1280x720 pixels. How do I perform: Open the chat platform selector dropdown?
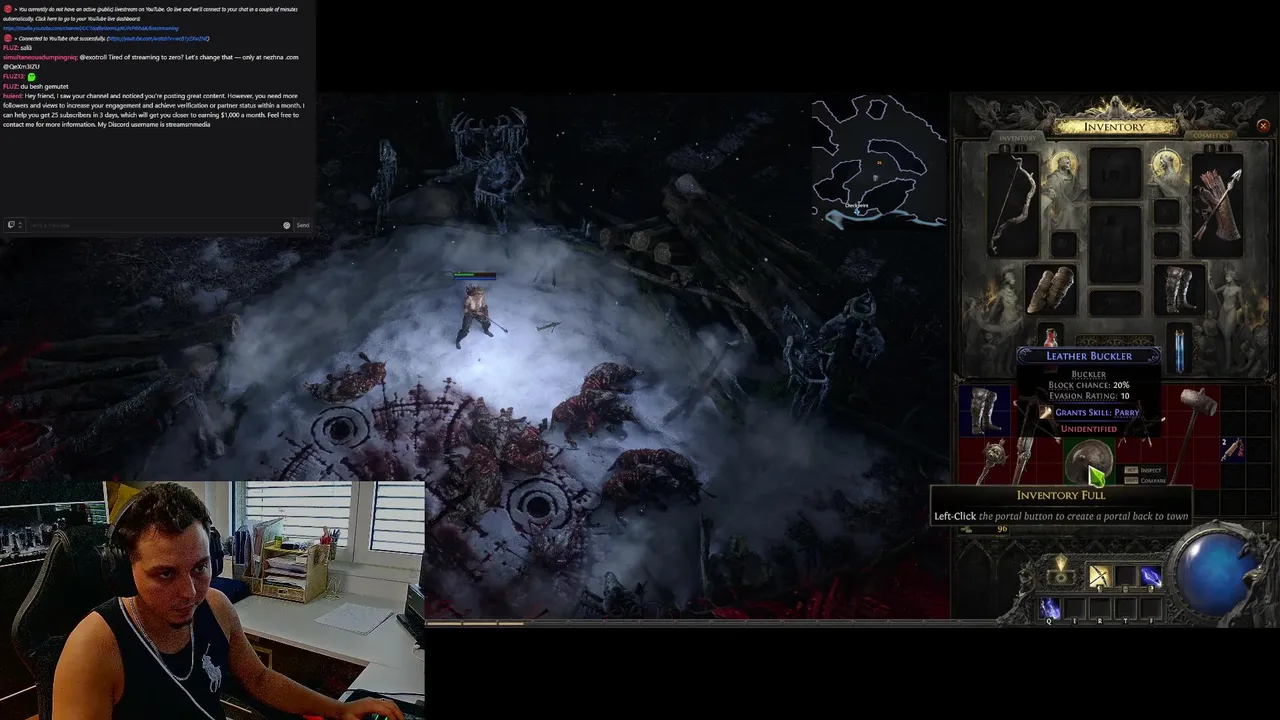[14, 225]
